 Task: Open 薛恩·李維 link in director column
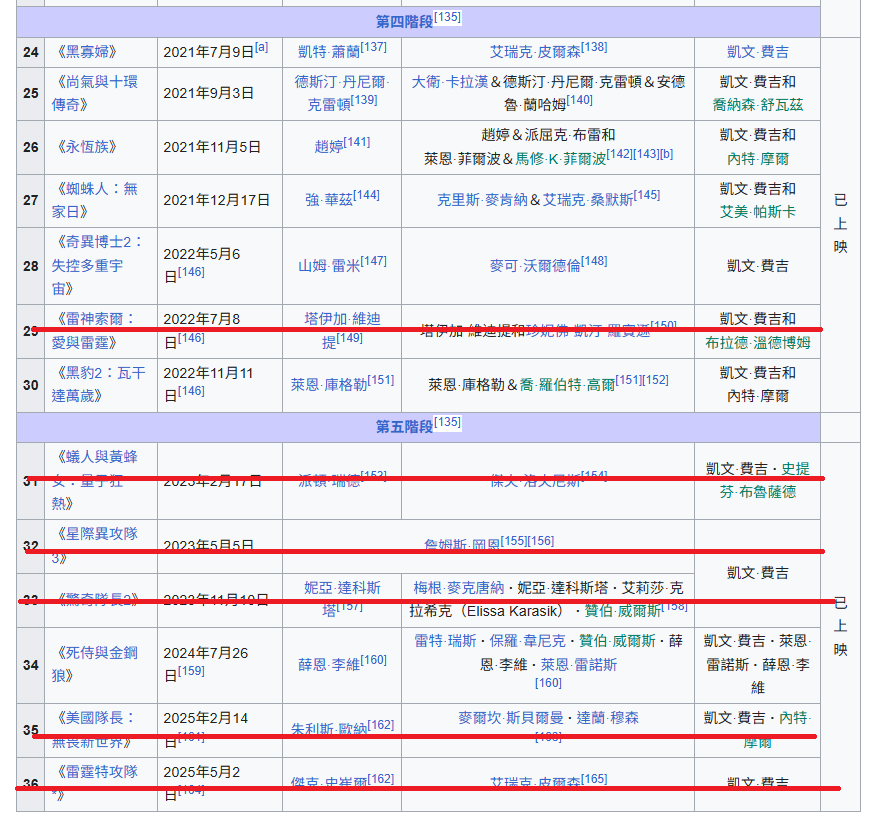[329, 665]
